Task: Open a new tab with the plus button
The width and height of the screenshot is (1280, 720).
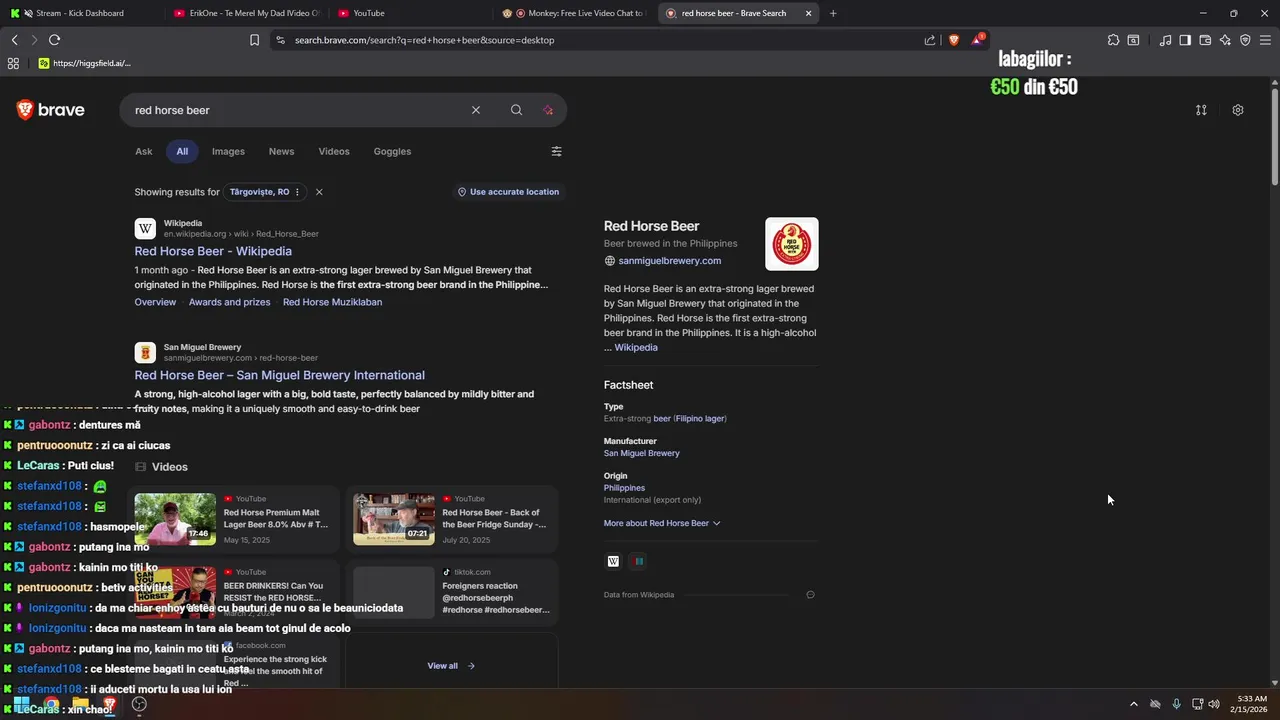Action: [x=833, y=13]
